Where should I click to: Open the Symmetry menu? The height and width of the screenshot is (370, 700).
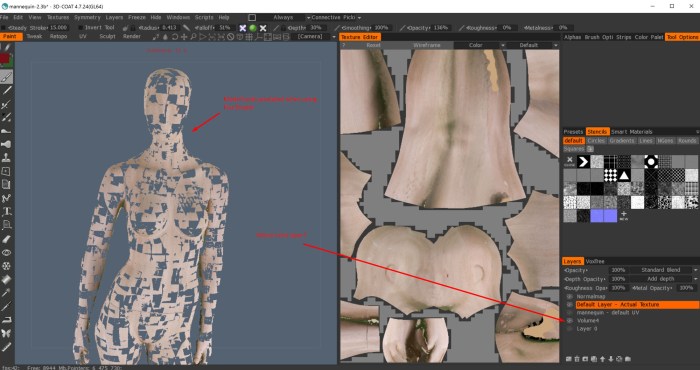click(87, 17)
